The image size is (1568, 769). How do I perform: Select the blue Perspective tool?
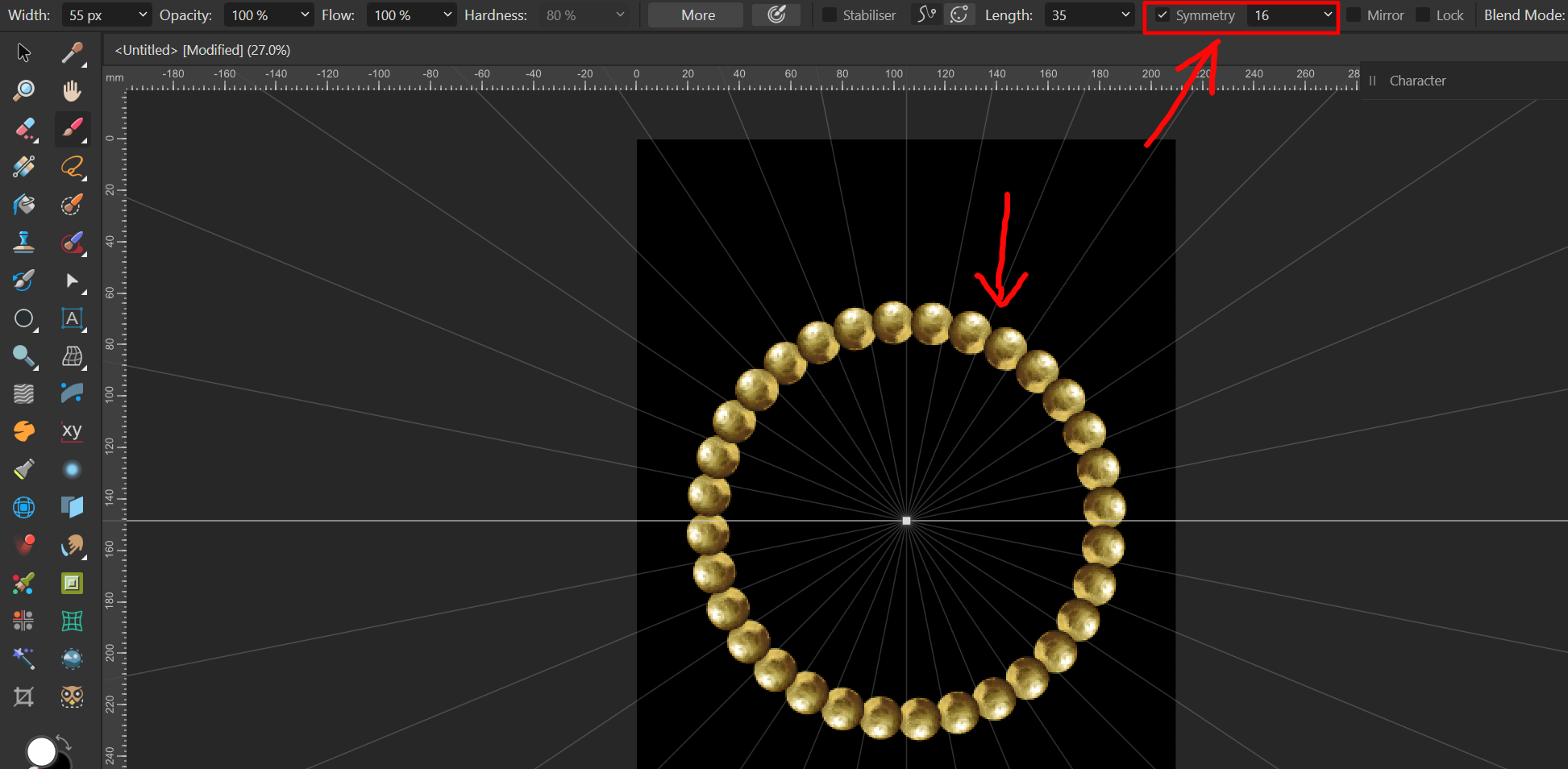tap(73, 507)
